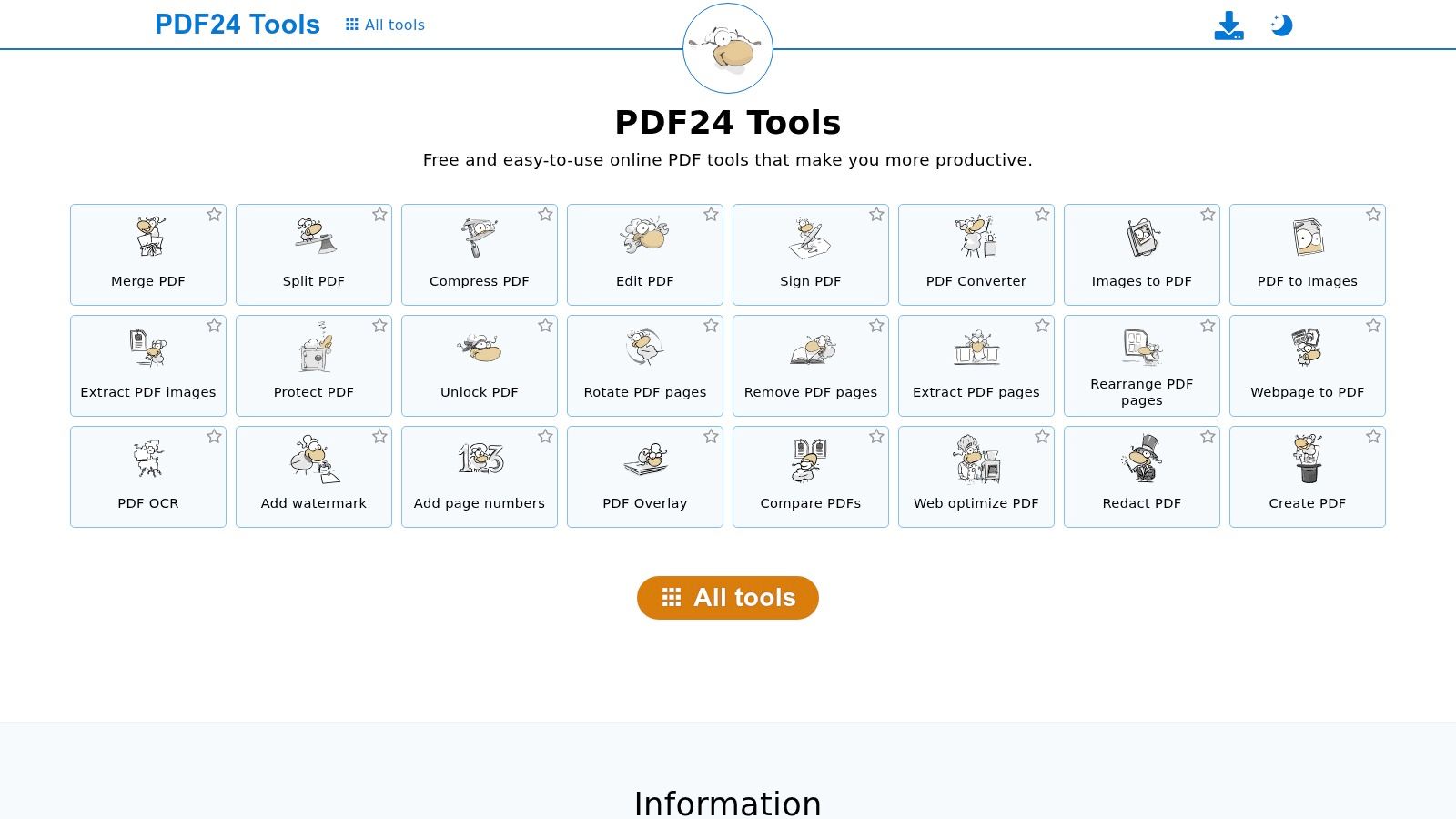The image size is (1456, 819).
Task: Open the Merge PDF tool icon
Action: [x=149, y=237]
